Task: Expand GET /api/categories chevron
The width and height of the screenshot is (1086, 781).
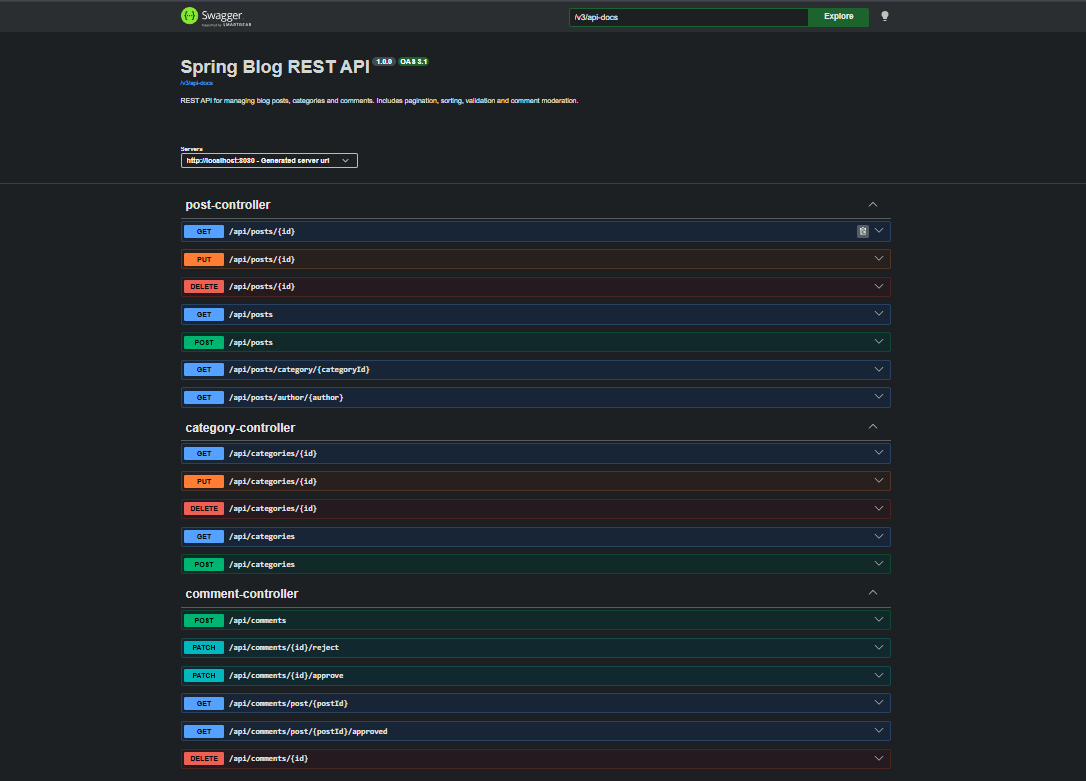Action: pos(879,536)
